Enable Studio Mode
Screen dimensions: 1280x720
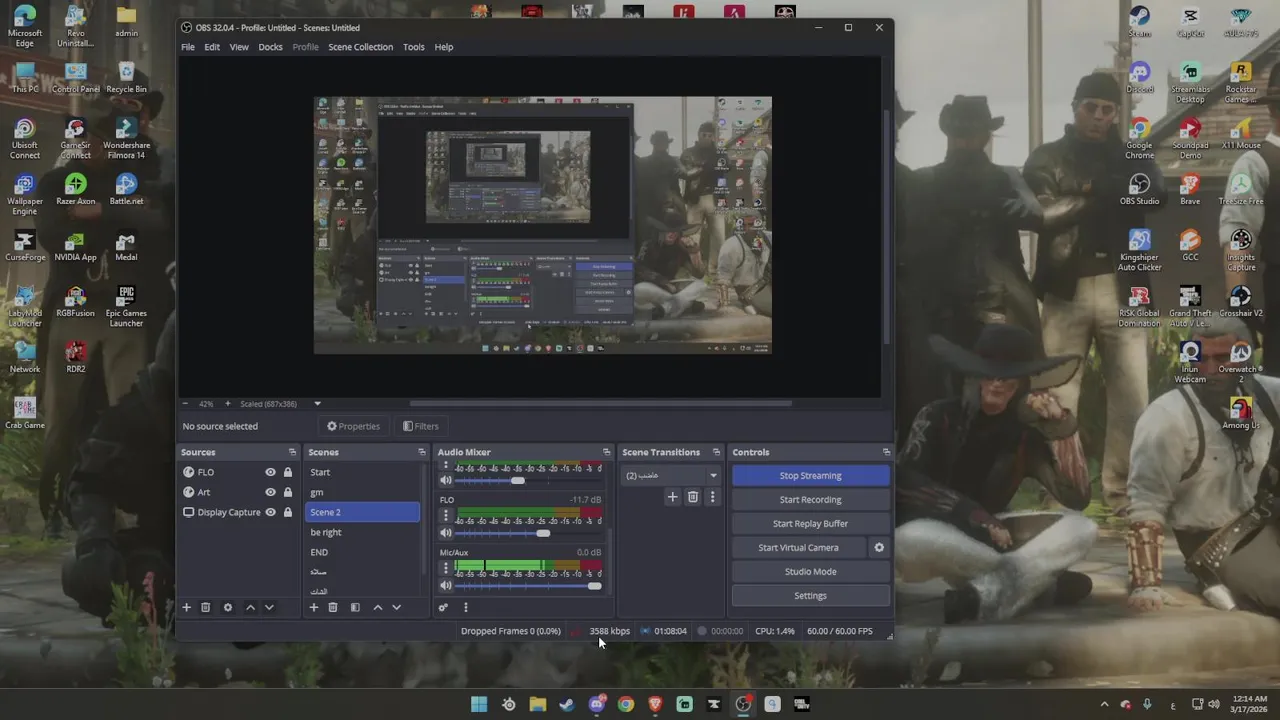[810, 572]
